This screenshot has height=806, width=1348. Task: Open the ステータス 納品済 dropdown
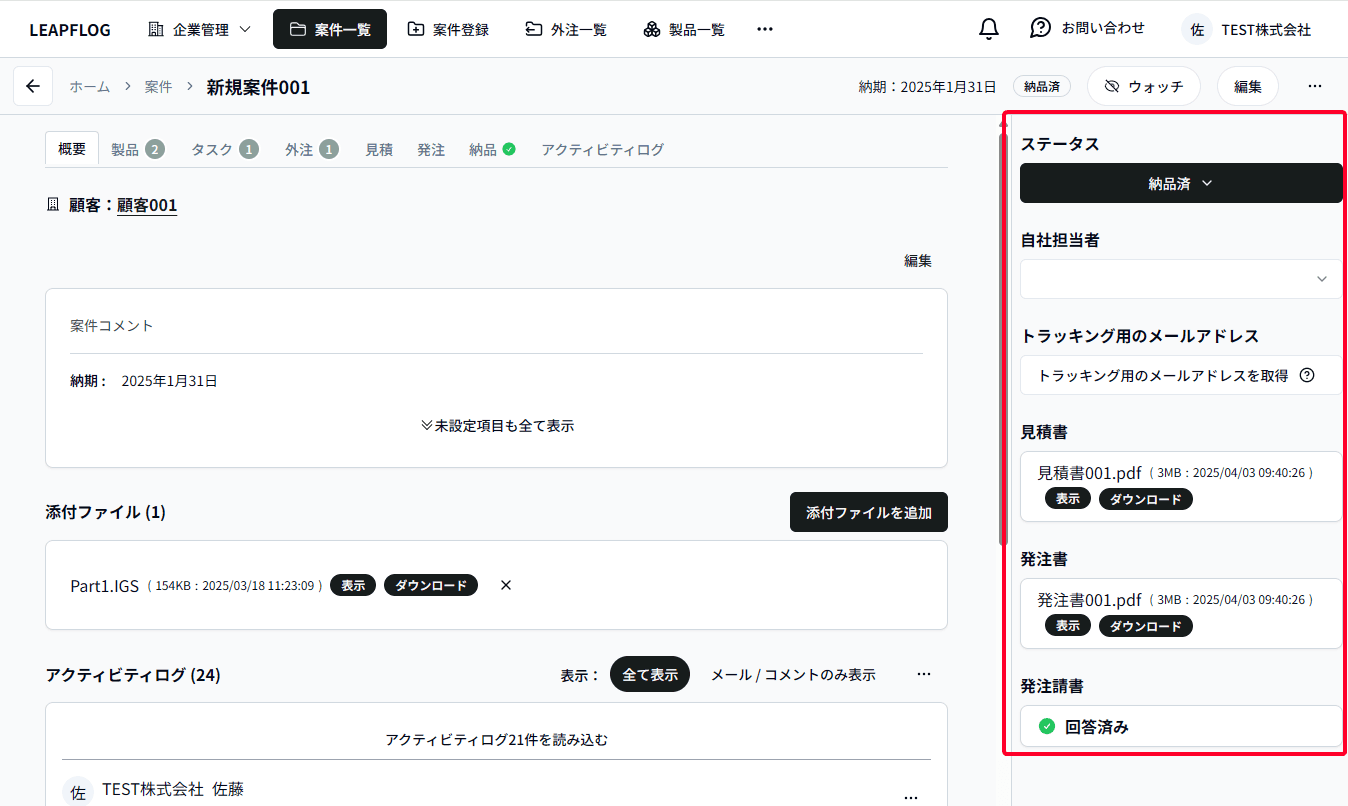coord(1180,183)
